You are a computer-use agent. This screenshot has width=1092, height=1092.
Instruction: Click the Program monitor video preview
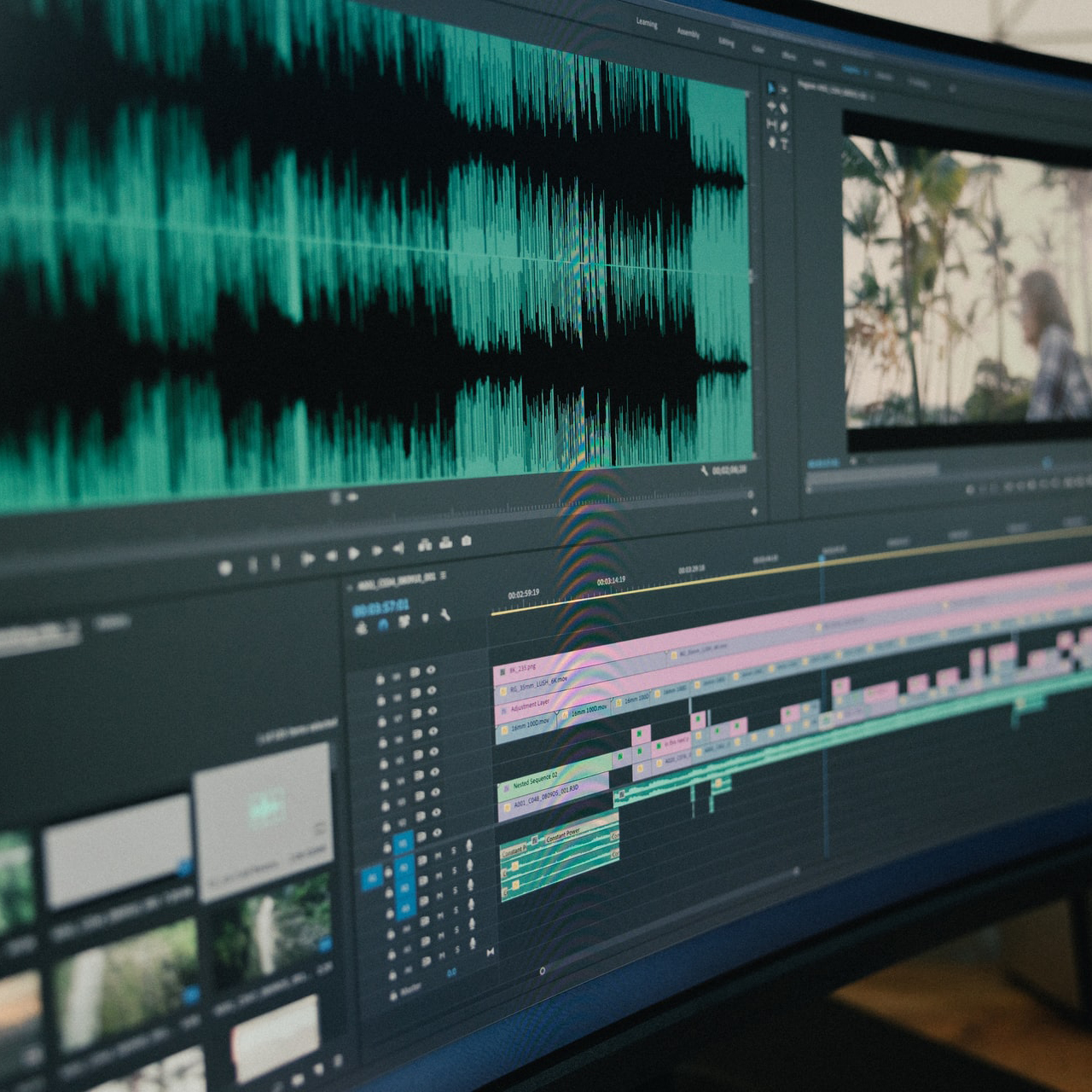968,280
